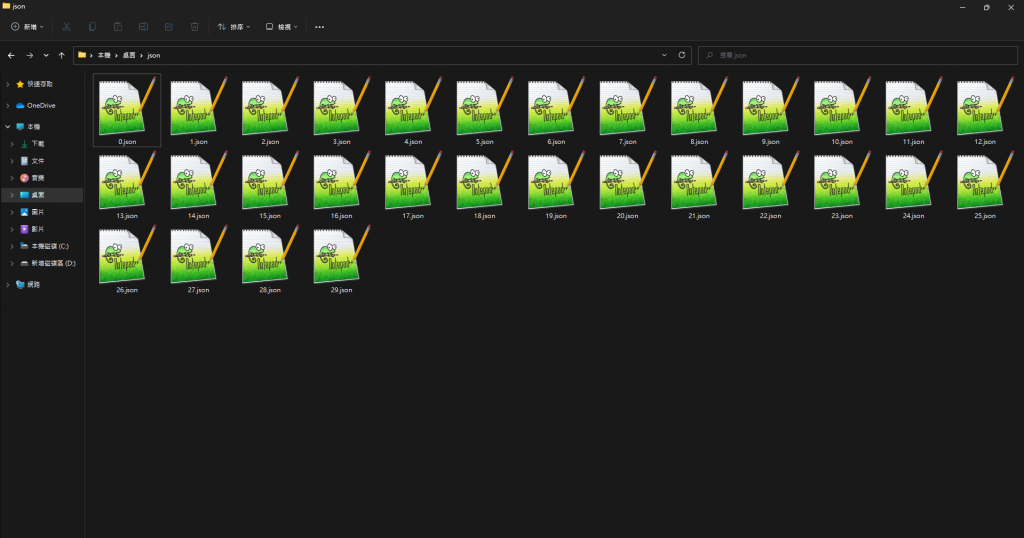Select the 26.json file icon
This screenshot has height=538, width=1024.
(x=127, y=254)
